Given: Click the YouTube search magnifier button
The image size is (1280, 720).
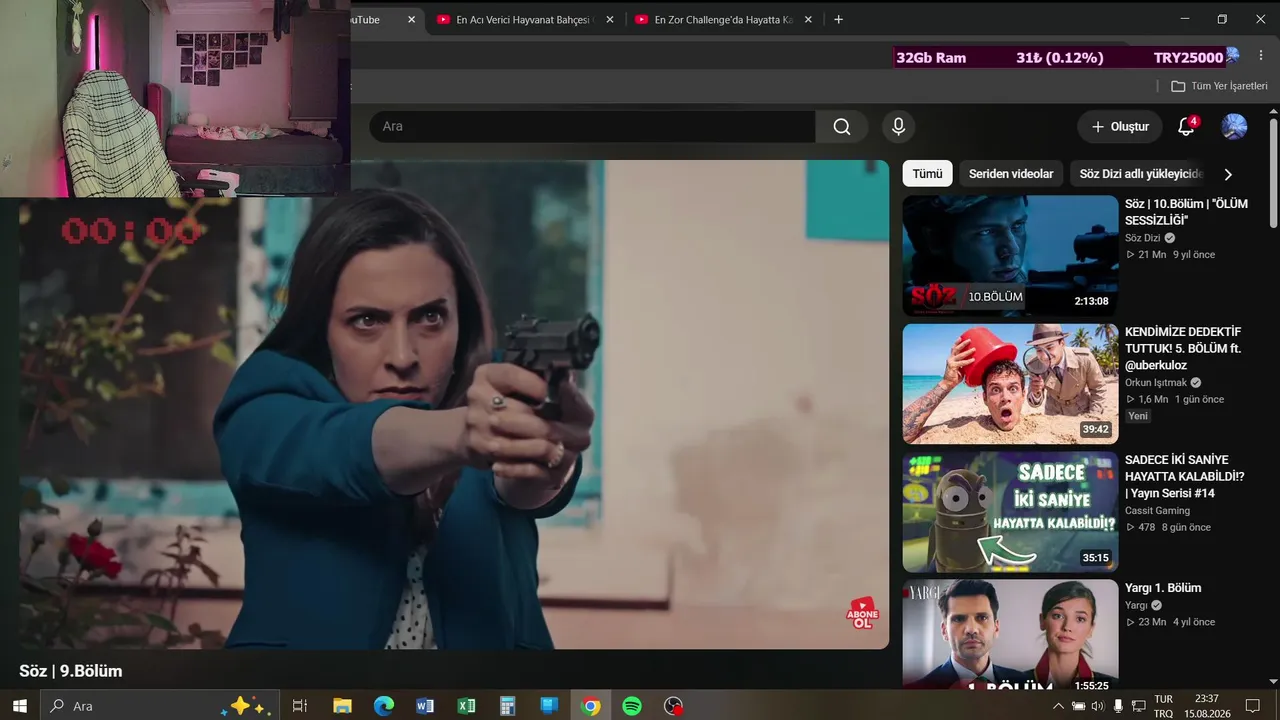Looking at the screenshot, I should (x=842, y=126).
